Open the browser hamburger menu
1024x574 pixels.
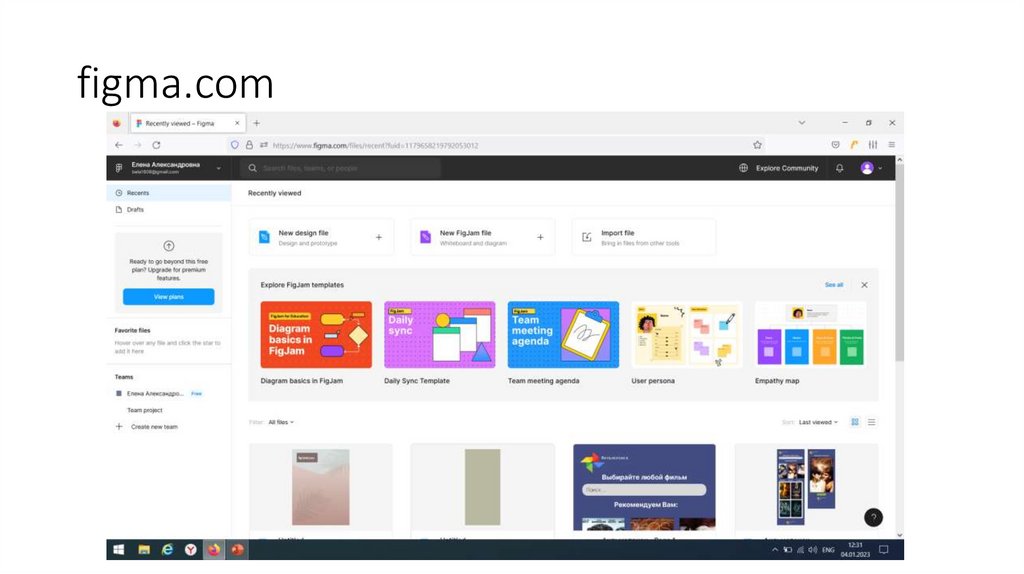(891, 145)
